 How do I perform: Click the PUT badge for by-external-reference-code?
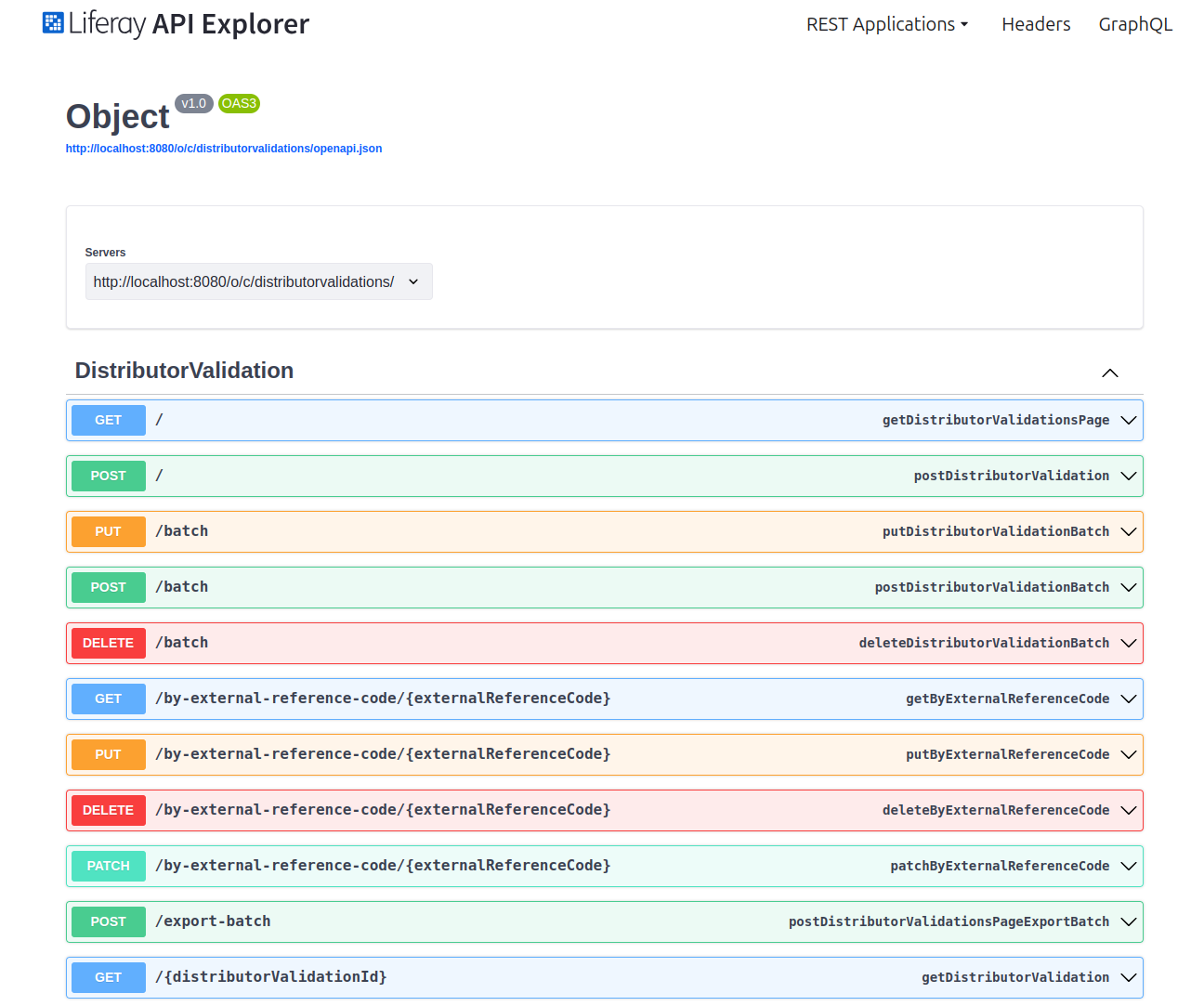click(108, 754)
